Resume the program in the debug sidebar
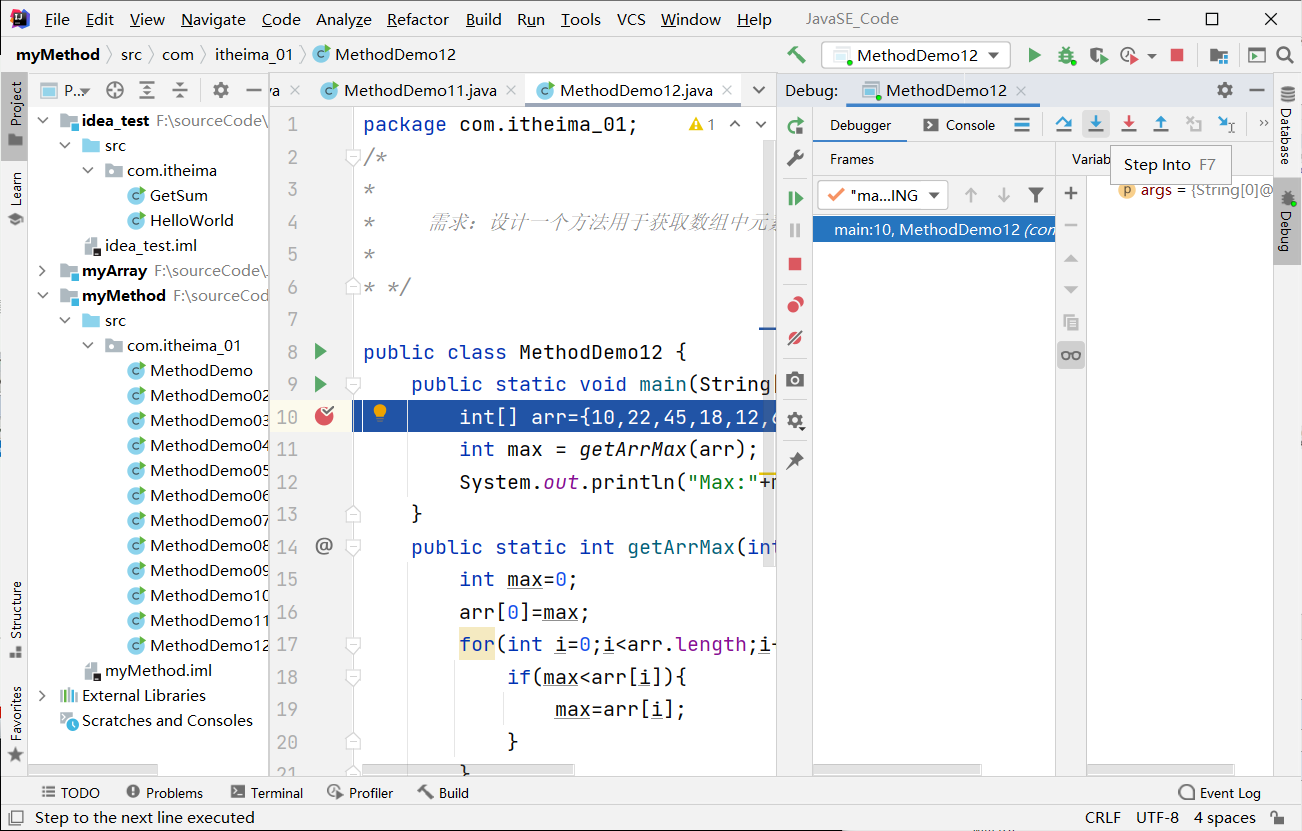Screen dimensions: 1302x831 coord(795,198)
